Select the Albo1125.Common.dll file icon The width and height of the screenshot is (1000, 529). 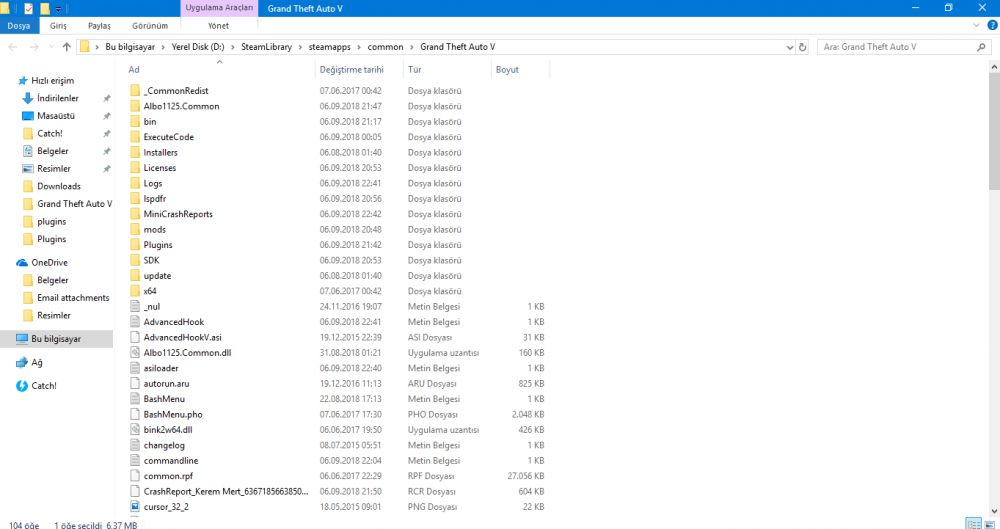(x=135, y=352)
